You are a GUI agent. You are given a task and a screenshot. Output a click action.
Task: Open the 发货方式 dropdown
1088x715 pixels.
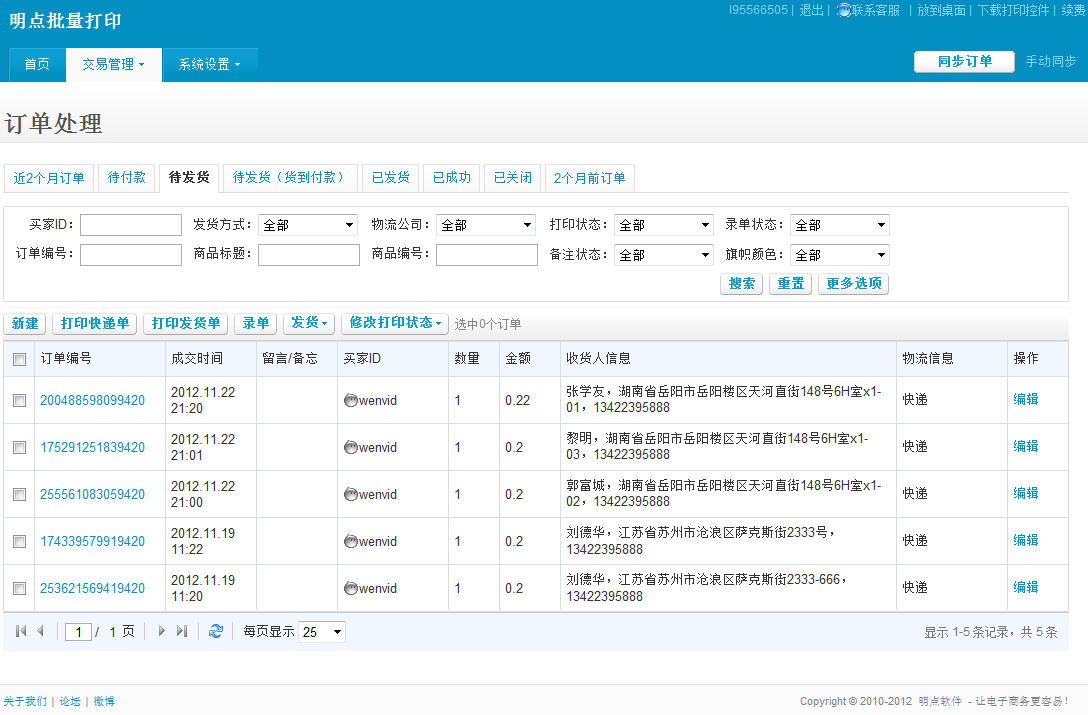tap(308, 225)
